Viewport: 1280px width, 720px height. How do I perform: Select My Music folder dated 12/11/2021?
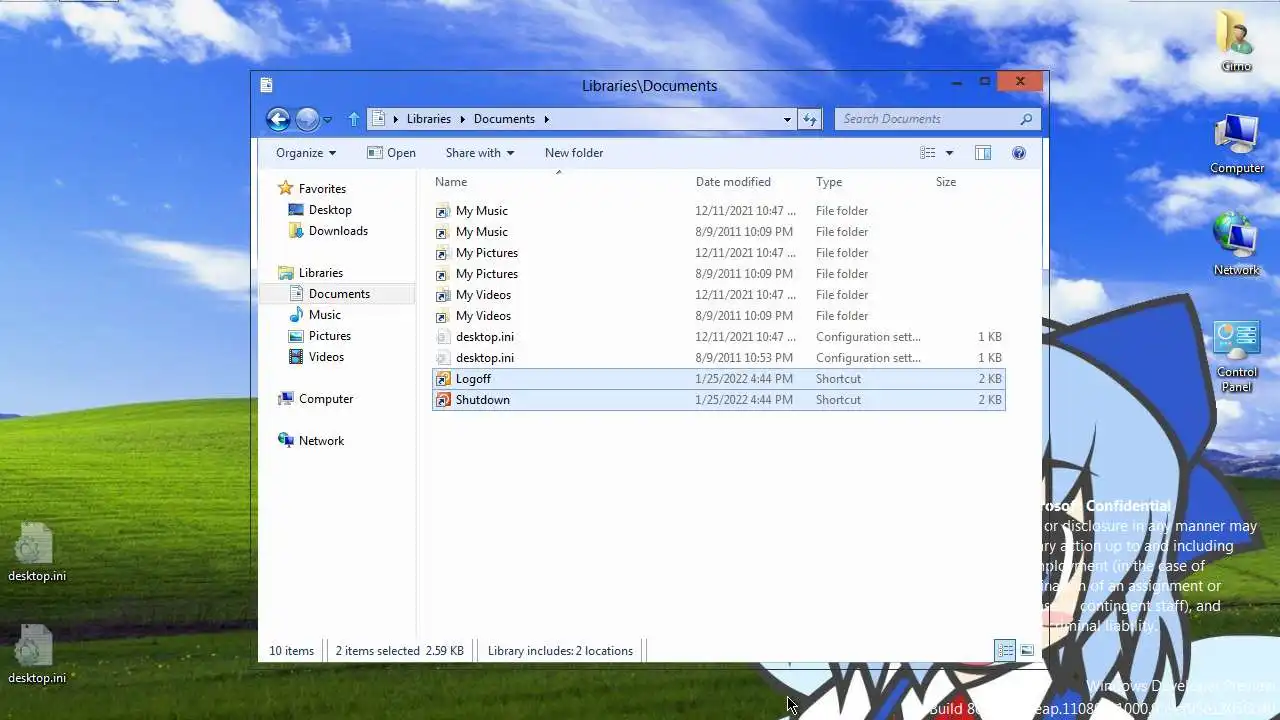718,211
